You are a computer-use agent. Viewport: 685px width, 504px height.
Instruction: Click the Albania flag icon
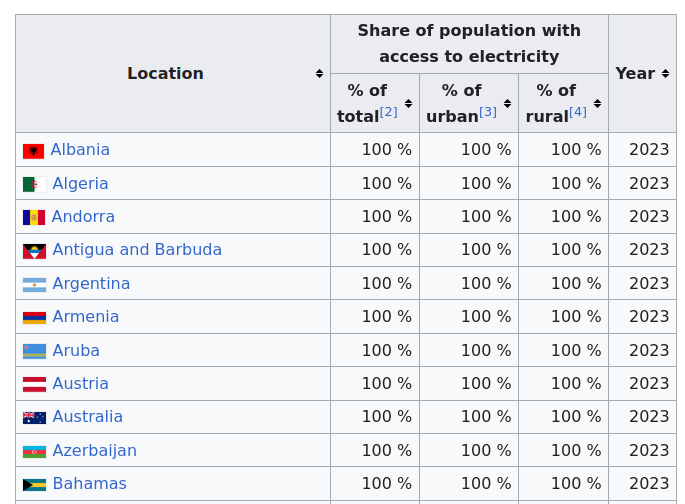click(x=34, y=151)
